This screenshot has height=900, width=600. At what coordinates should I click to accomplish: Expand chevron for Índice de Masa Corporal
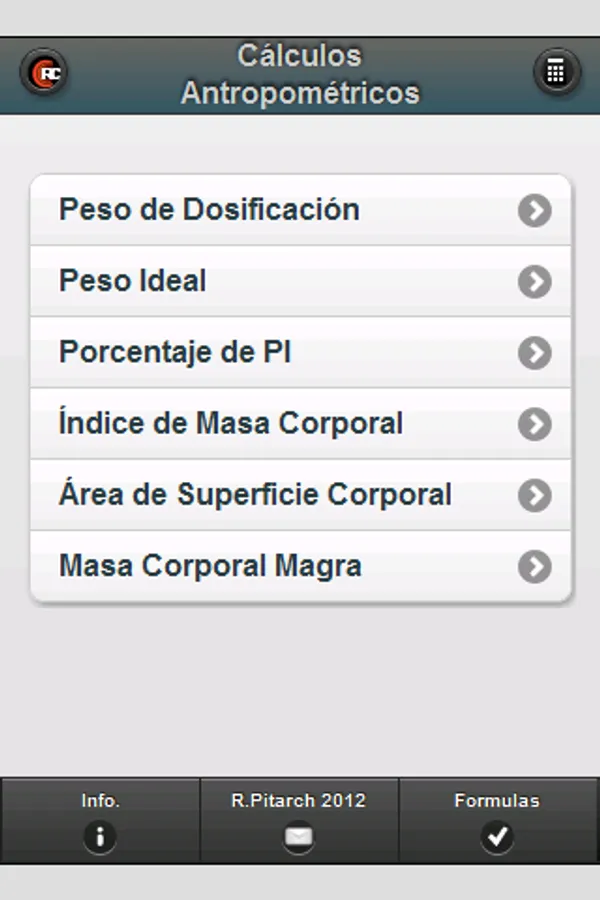coord(535,424)
